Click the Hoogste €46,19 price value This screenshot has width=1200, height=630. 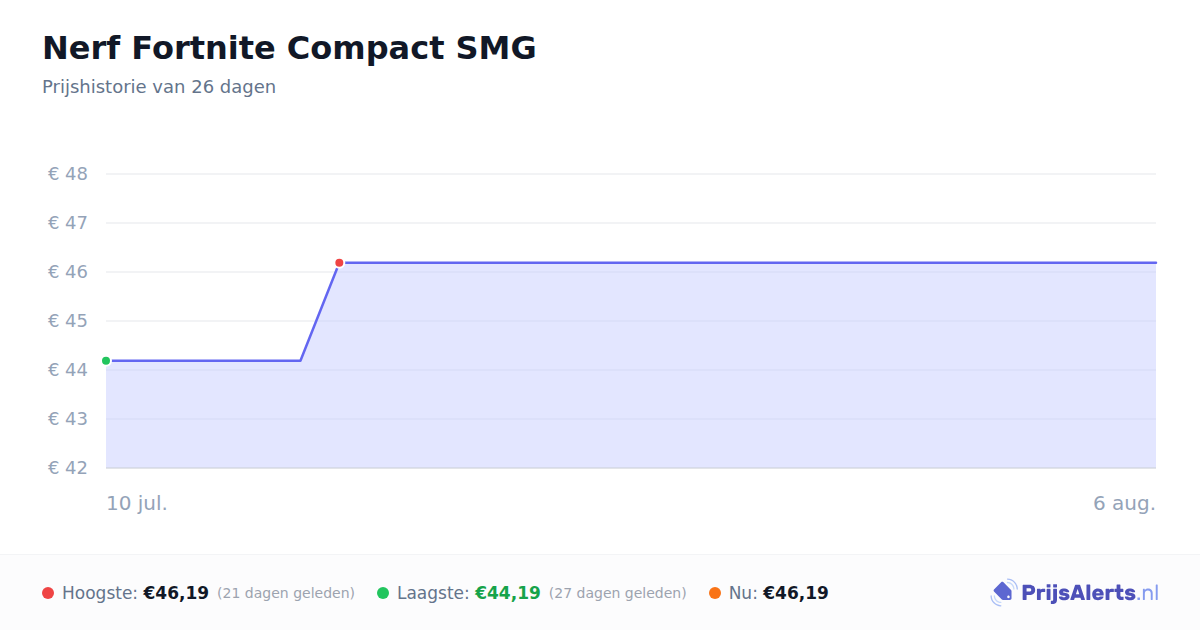(x=176, y=593)
